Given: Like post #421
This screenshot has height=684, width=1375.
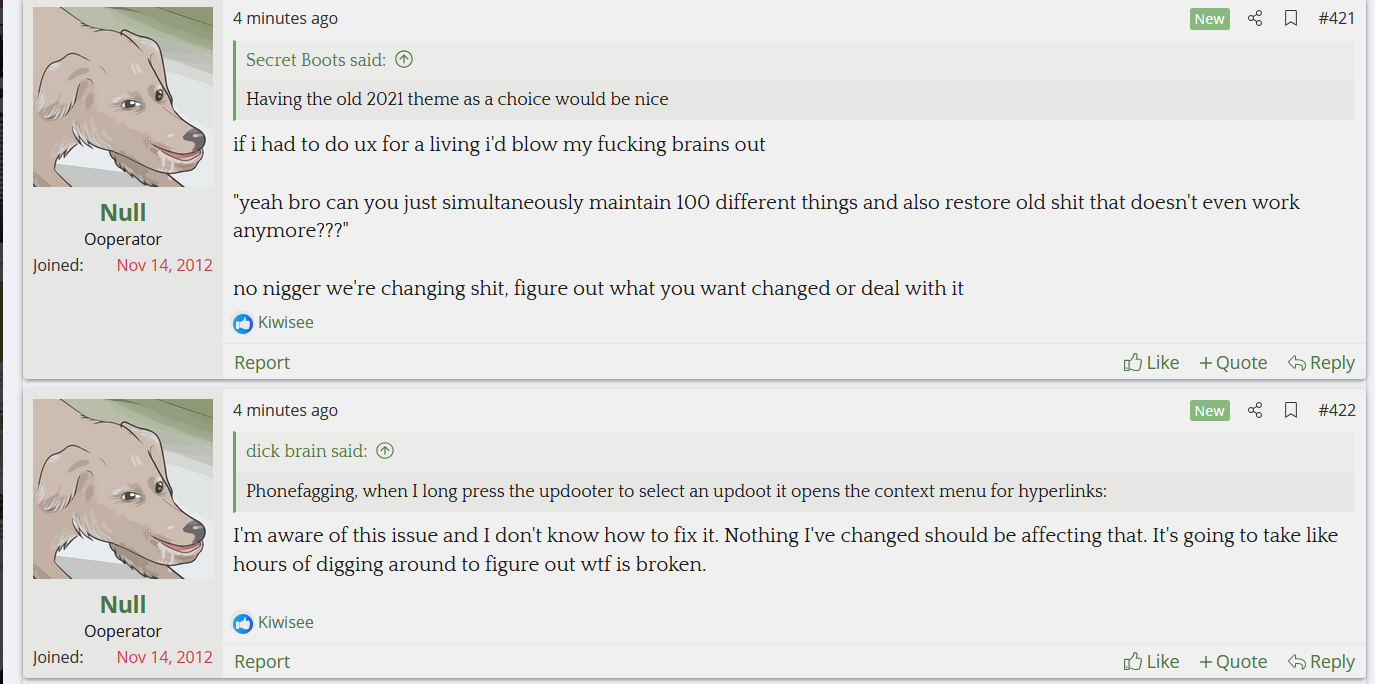Looking at the screenshot, I should coord(1151,362).
